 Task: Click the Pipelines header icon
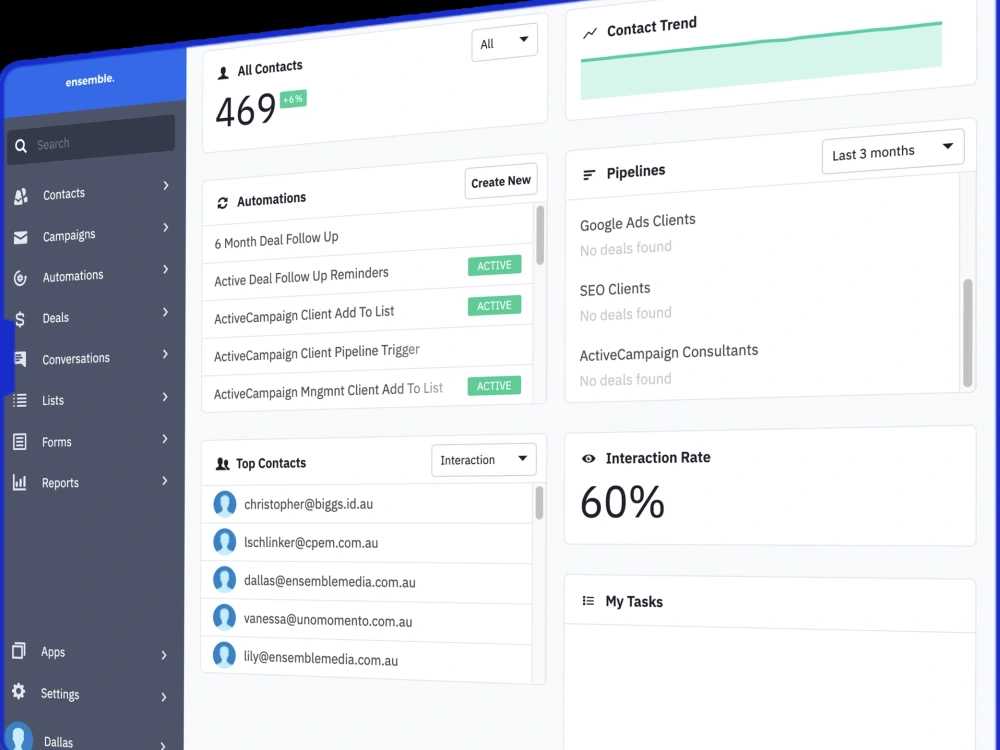coord(589,174)
